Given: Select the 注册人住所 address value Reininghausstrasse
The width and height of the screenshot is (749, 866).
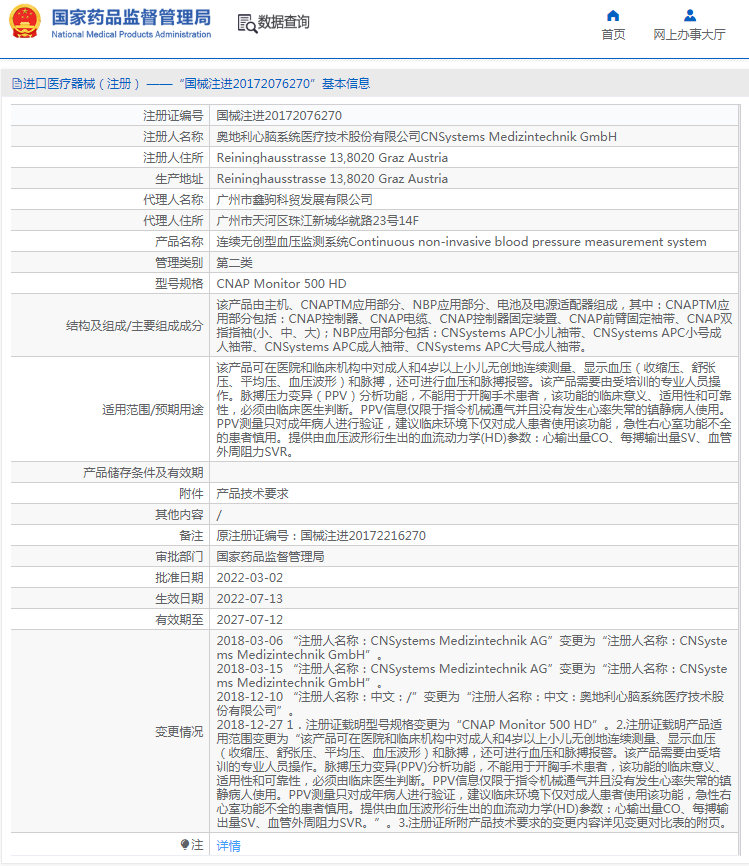Looking at the screenshot, I should pyautogui.click(x=332, y=158).
